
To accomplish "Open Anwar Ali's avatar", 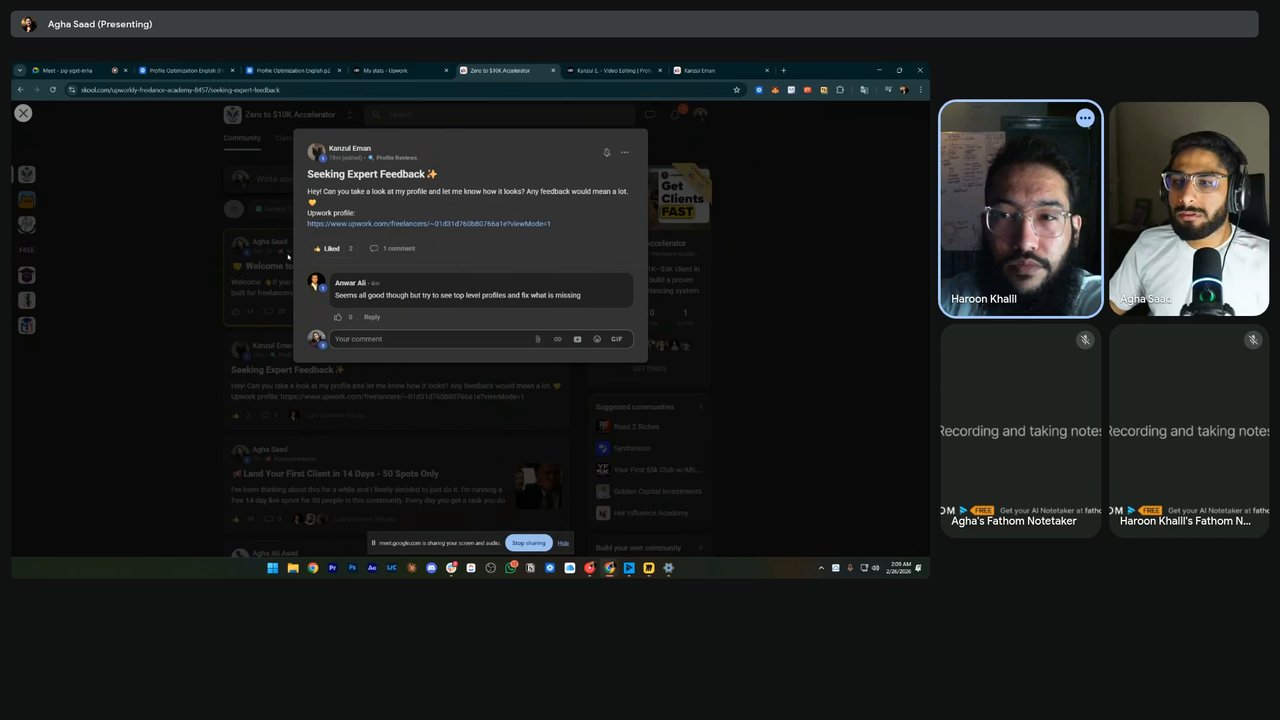I will pyautogui.click(x=316, y=282).
